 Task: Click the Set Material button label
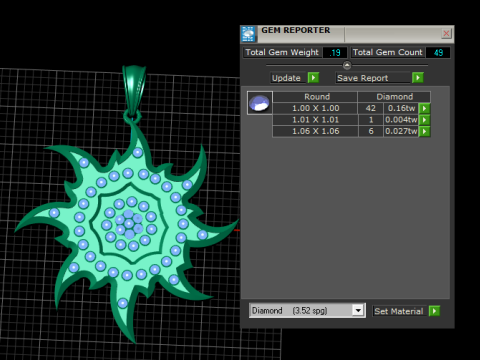pos(399,311)
